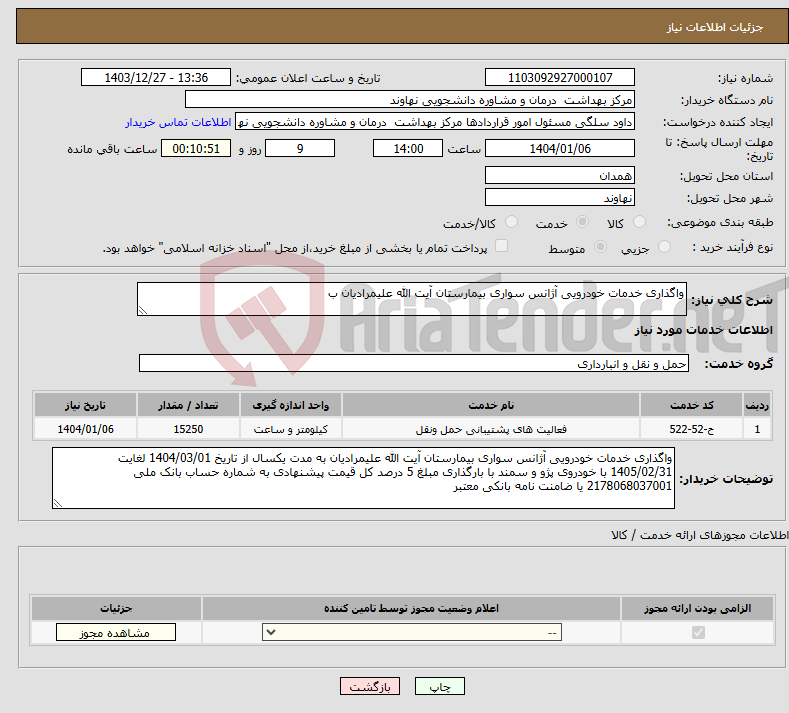Click the توضیحات خریدار resize handle
Image resolution: width=789 pixels, height=713 pixels.
tap(58, 503)
